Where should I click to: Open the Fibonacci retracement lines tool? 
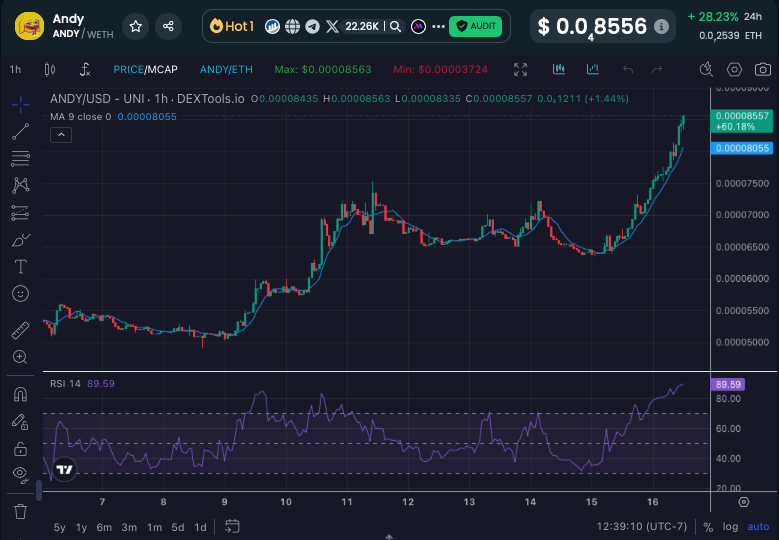coord(20,158)
